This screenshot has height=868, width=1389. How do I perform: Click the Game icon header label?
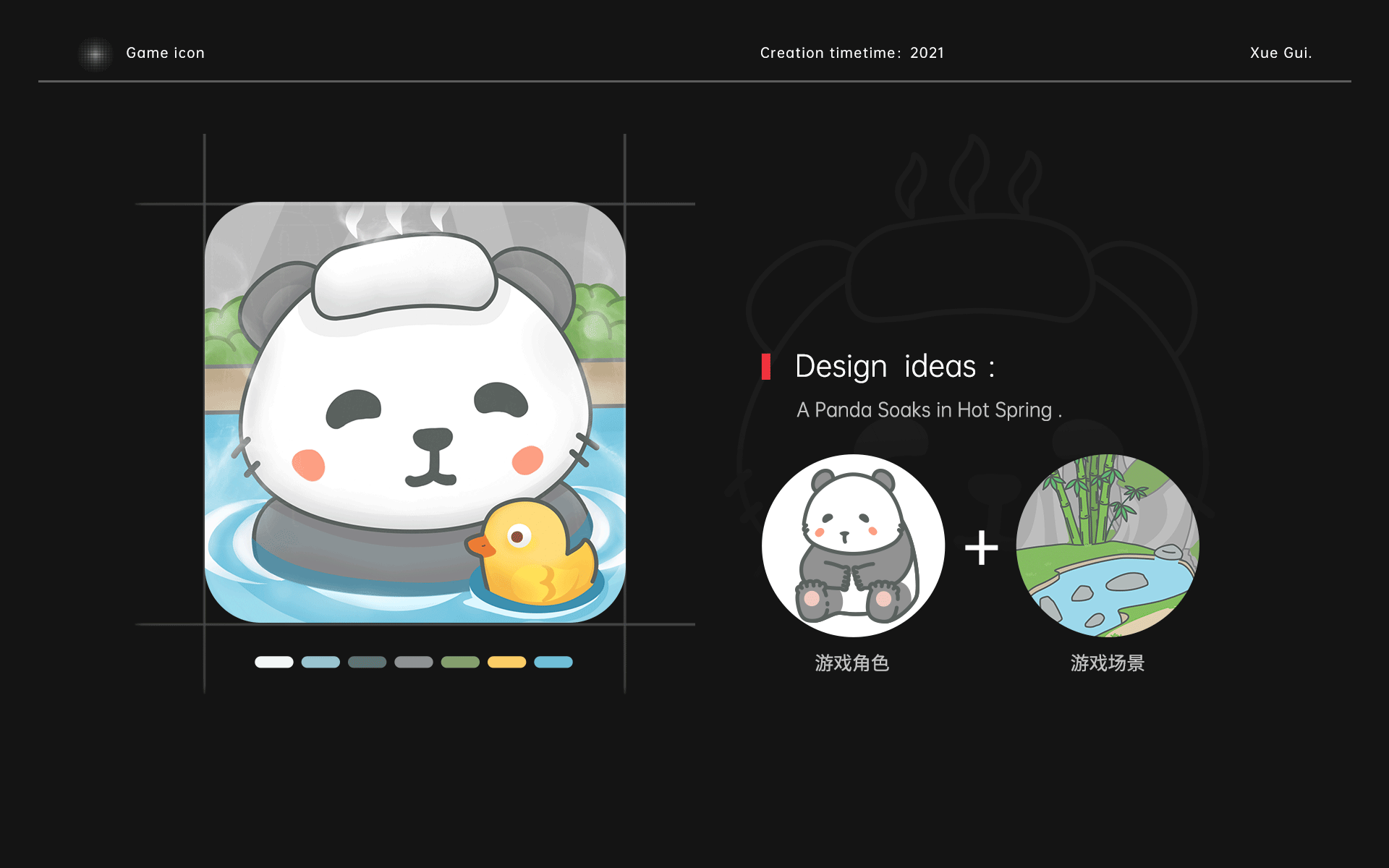165,53
